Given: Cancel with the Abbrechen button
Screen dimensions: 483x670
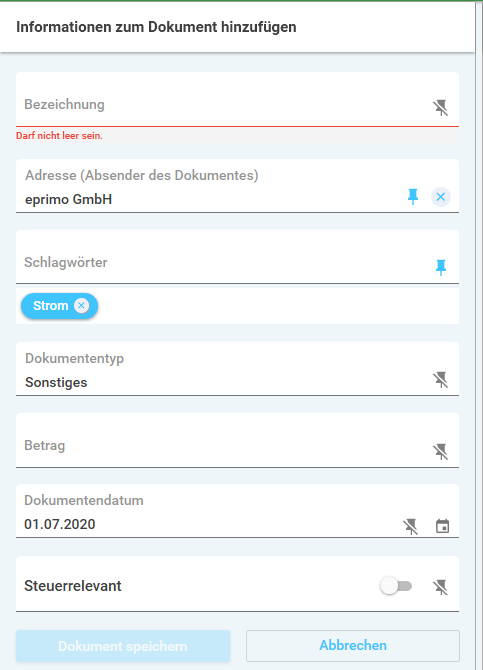Looking at the screenshot, I should tap(353, 646).
